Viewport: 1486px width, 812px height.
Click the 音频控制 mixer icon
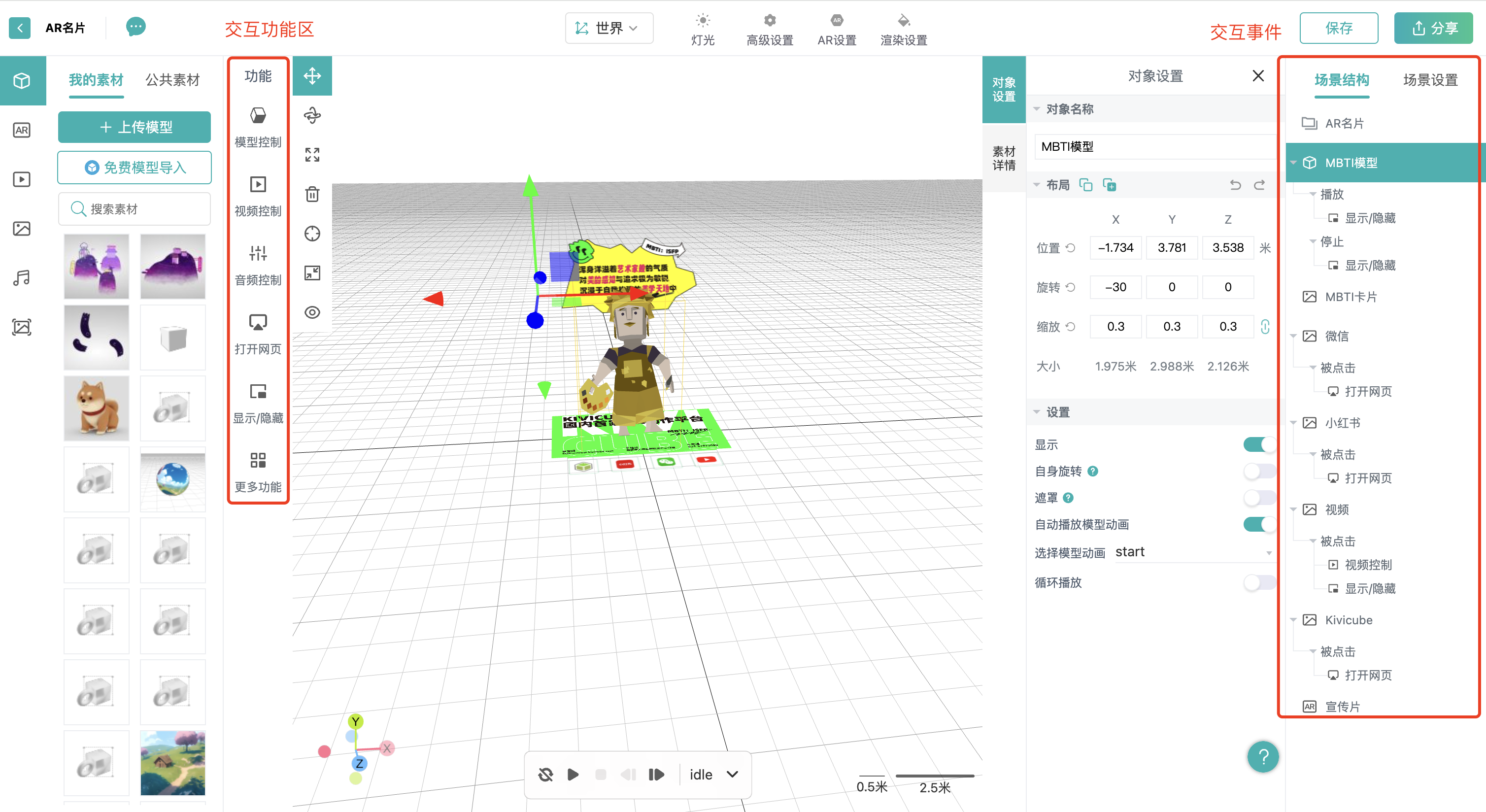pos(258,253)
